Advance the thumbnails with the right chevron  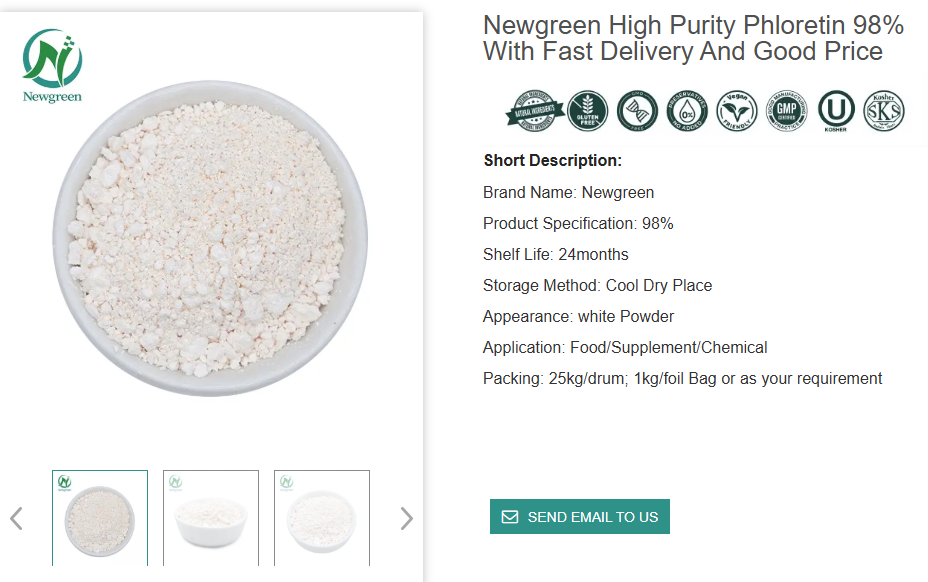[x=406, y=518]
